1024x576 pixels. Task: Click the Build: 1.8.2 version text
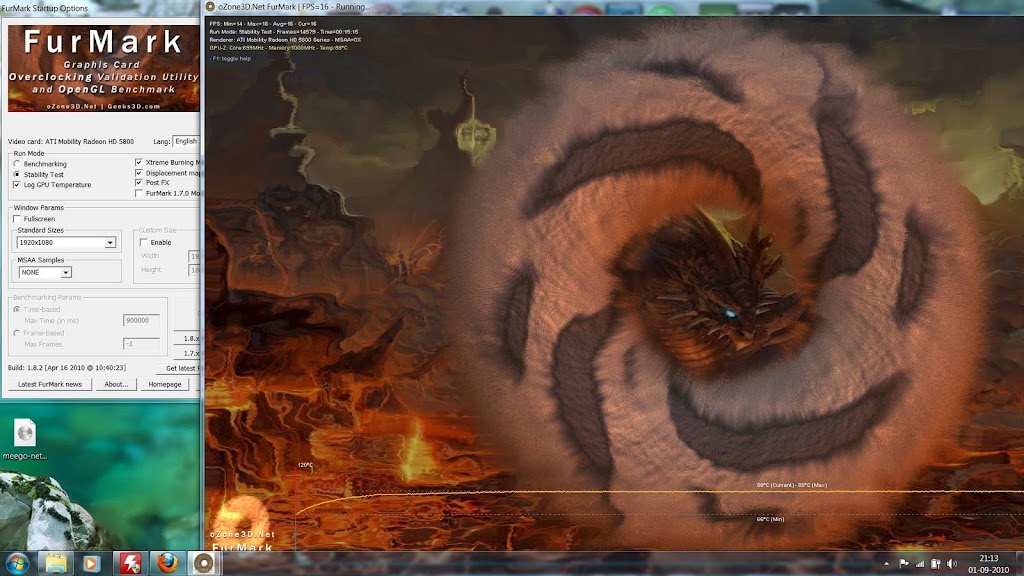pyautogui.click(x=67, y=368)
